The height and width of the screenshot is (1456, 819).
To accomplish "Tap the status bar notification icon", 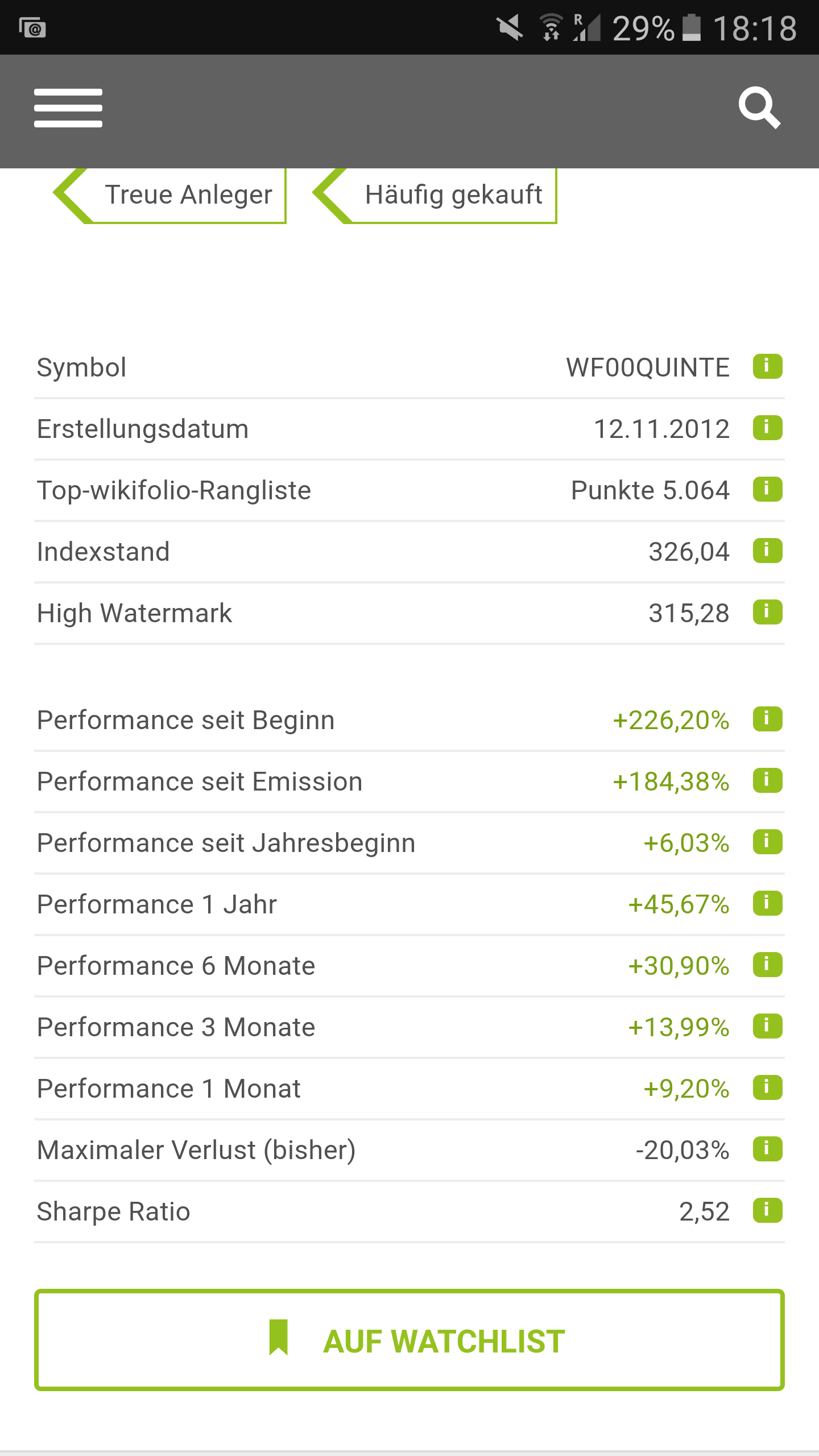I will (x=32, y=27).
